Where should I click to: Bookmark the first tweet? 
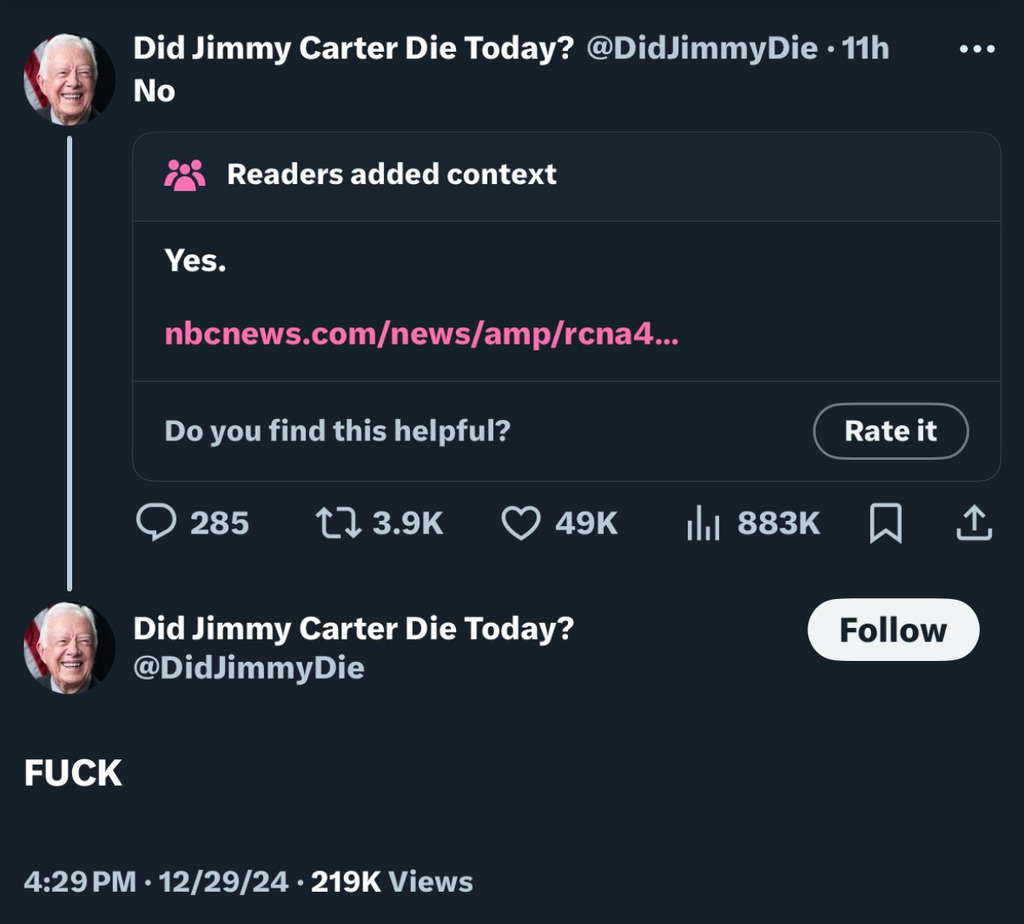885,522
